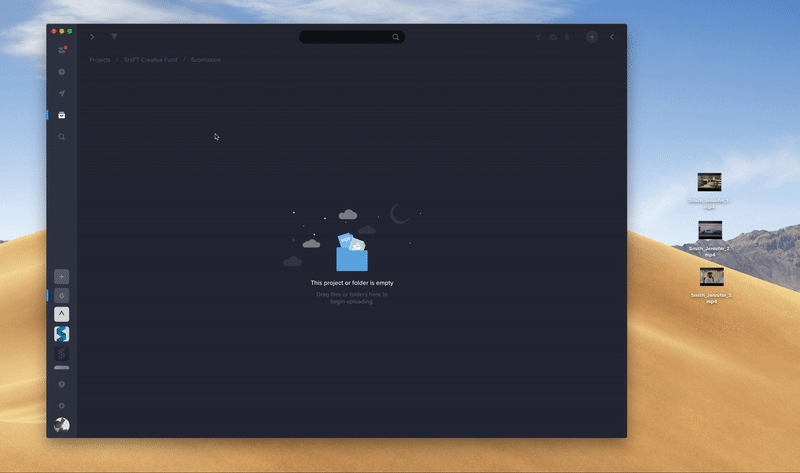
Task: Open the user profile avatar
Action: point(62,425)
